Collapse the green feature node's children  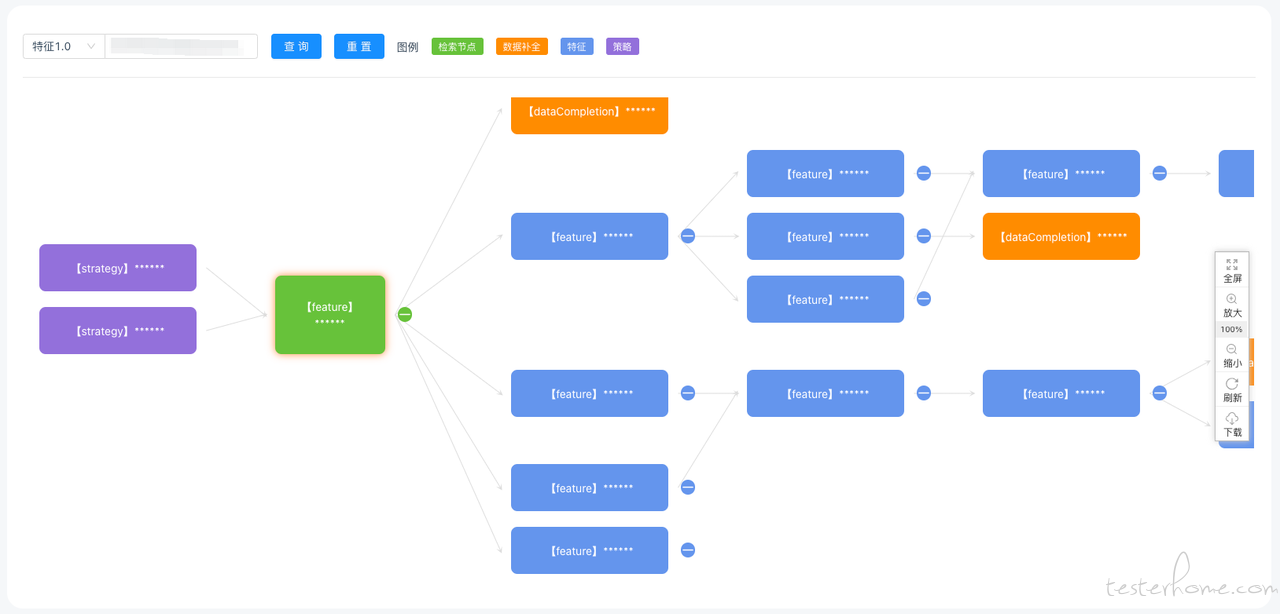405,314
